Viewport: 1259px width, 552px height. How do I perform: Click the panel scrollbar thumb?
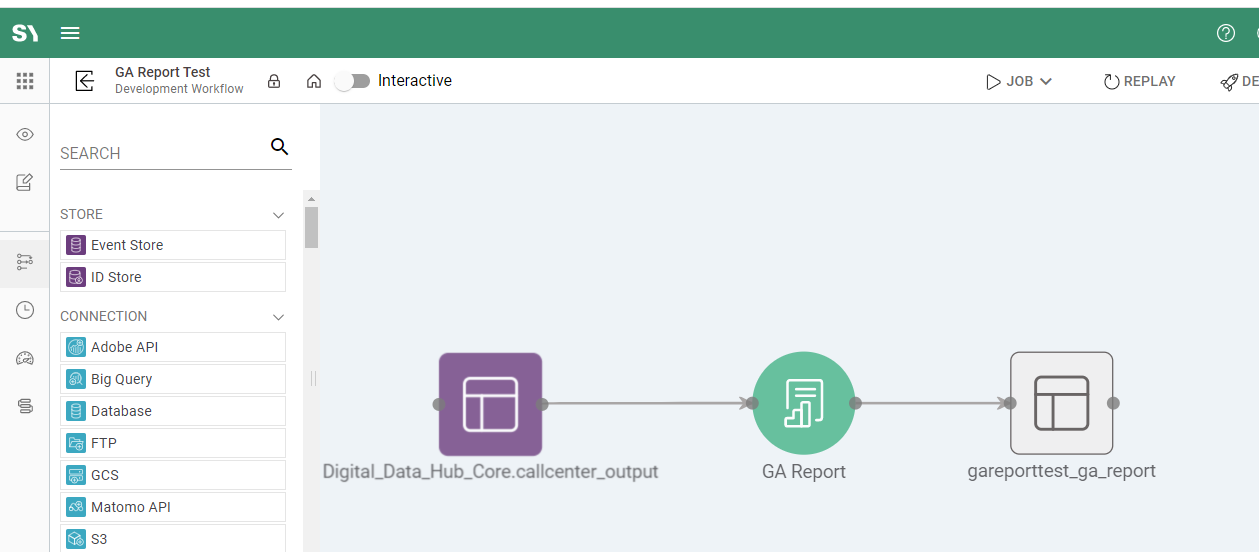tap(311, 227)
